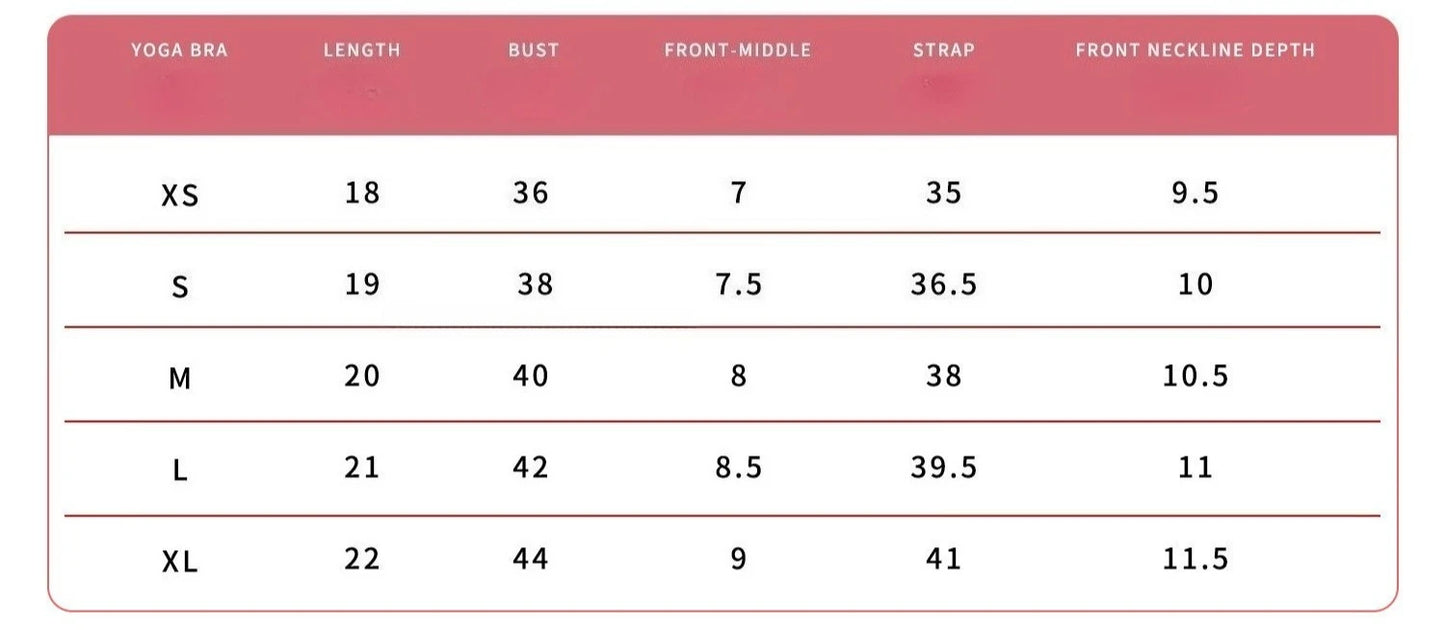Viewport: 1445px width, 630px height.
Task: Click the YOGA BRA column header
Action: (x=179, y=50)
